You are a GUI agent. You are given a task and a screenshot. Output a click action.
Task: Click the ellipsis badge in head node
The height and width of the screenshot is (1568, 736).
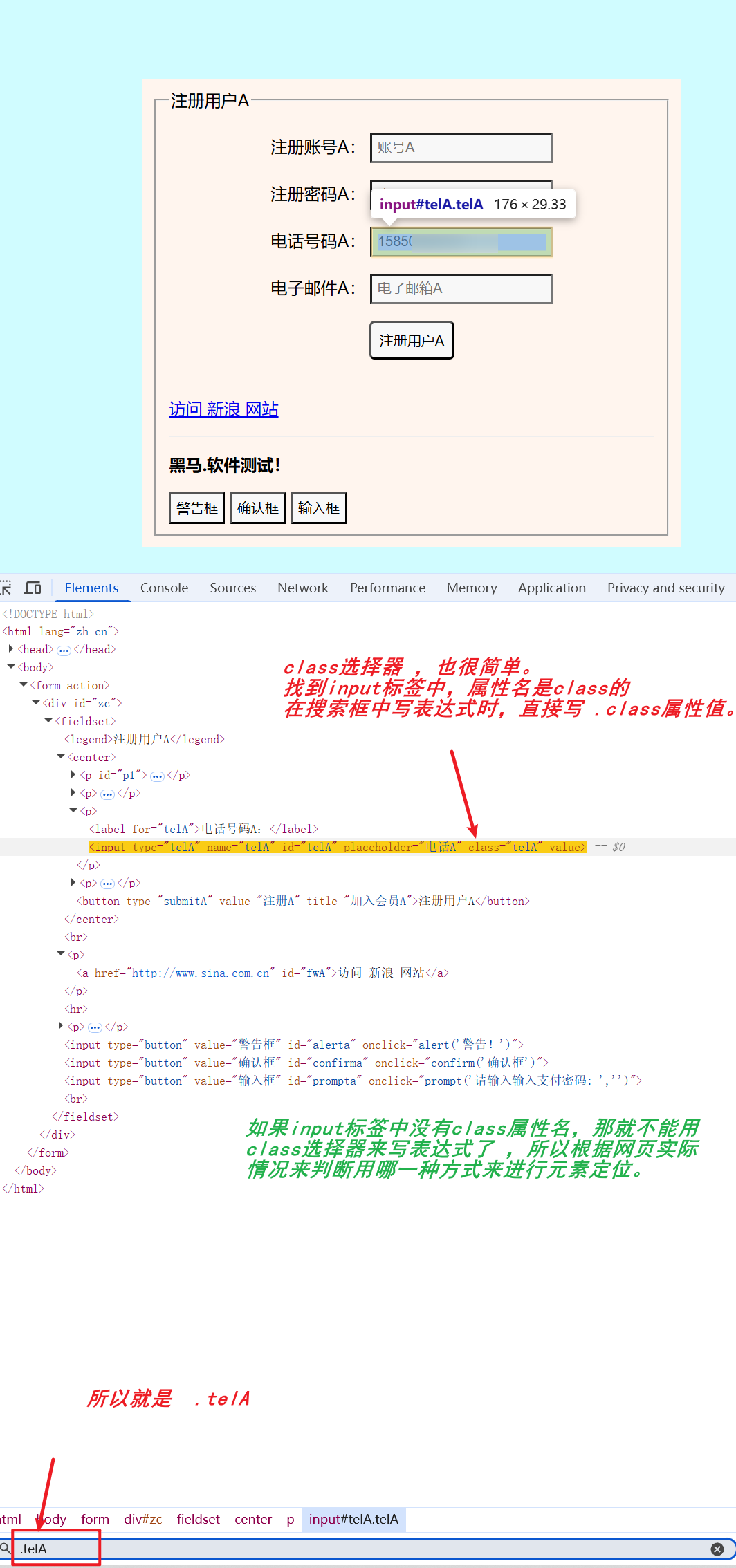pyautogui.click(x=64, y=651)
